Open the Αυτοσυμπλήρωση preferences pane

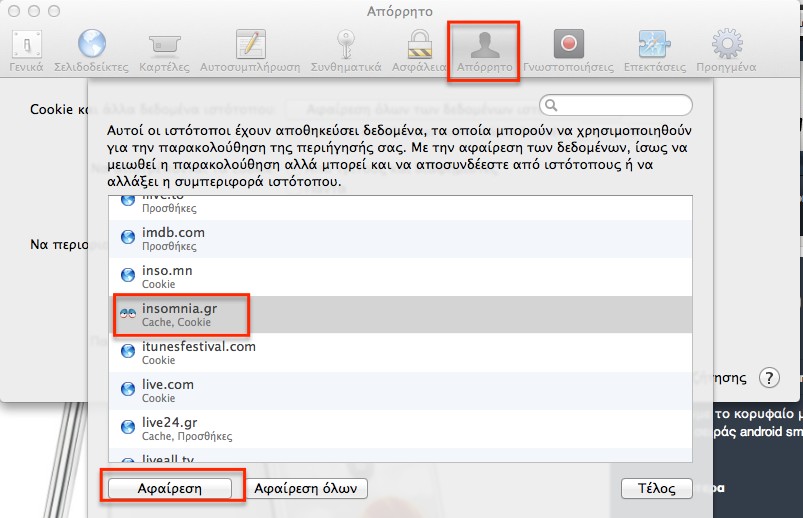point(250,51)
